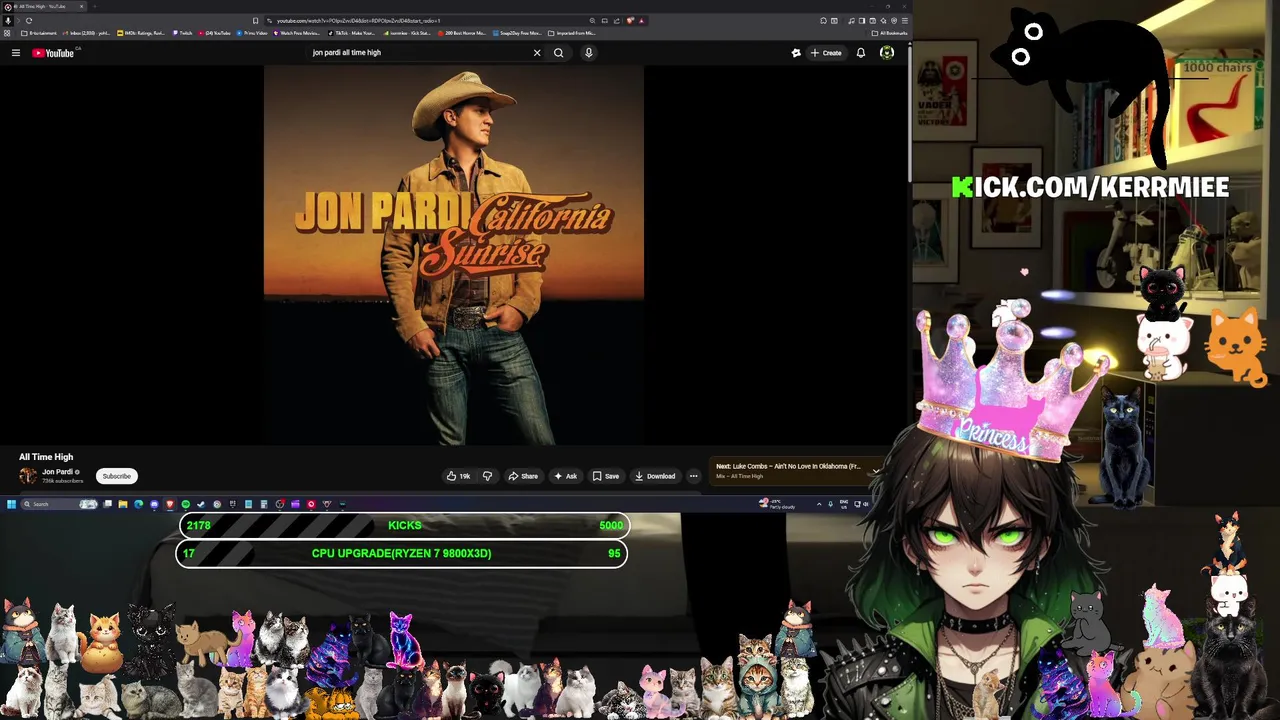Open the Entertainment bookmarks folder
Screen dimensions: 1280x720
[38, 33]
